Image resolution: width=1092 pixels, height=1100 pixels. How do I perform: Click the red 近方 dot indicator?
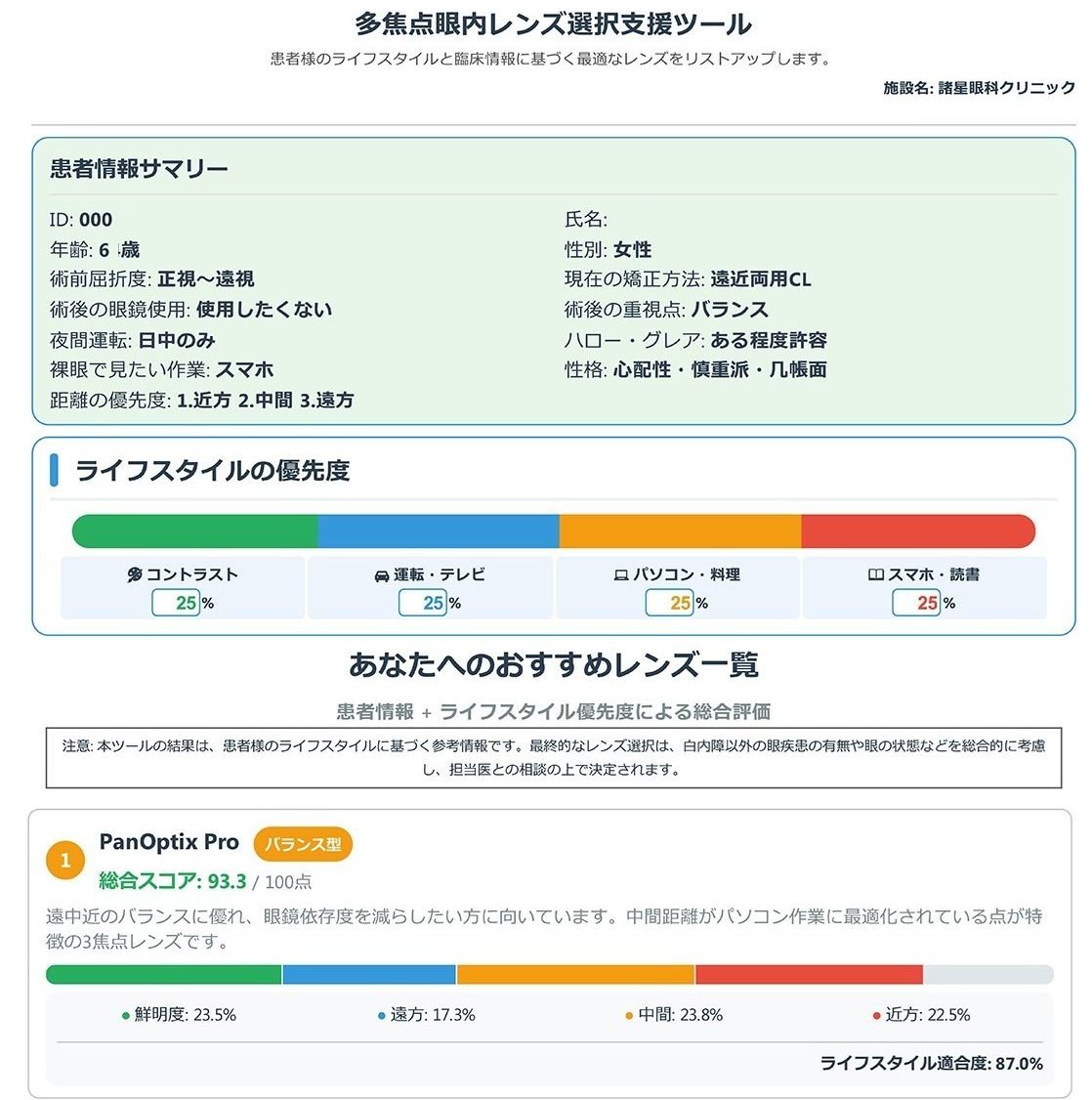878,1015
